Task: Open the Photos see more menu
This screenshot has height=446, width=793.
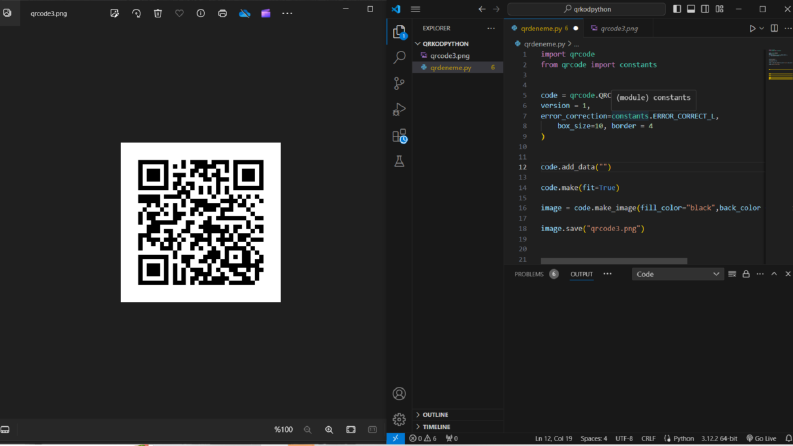Action: click(x=287, y=14)
